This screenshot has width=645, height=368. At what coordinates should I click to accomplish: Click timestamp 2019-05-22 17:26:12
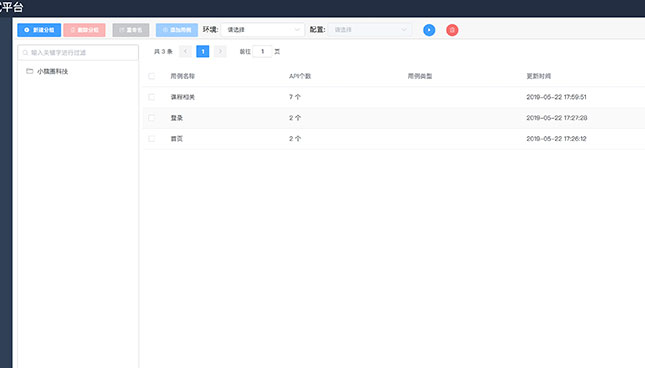(x=556, y=139)
